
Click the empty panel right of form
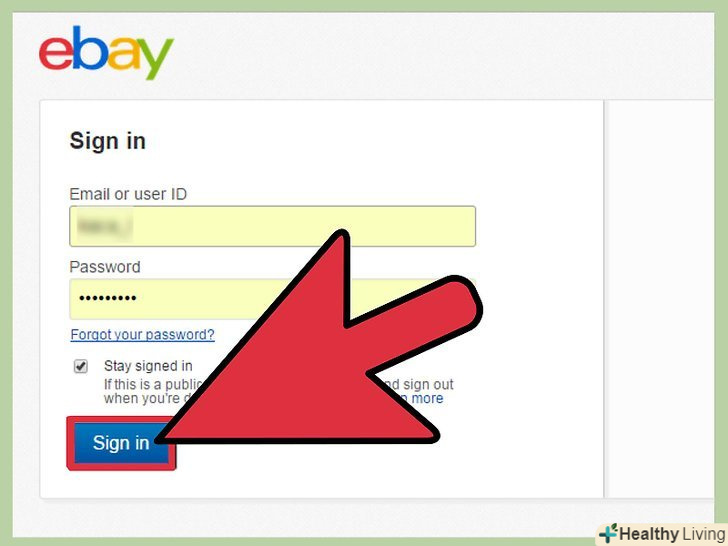(x=659, y=299)
